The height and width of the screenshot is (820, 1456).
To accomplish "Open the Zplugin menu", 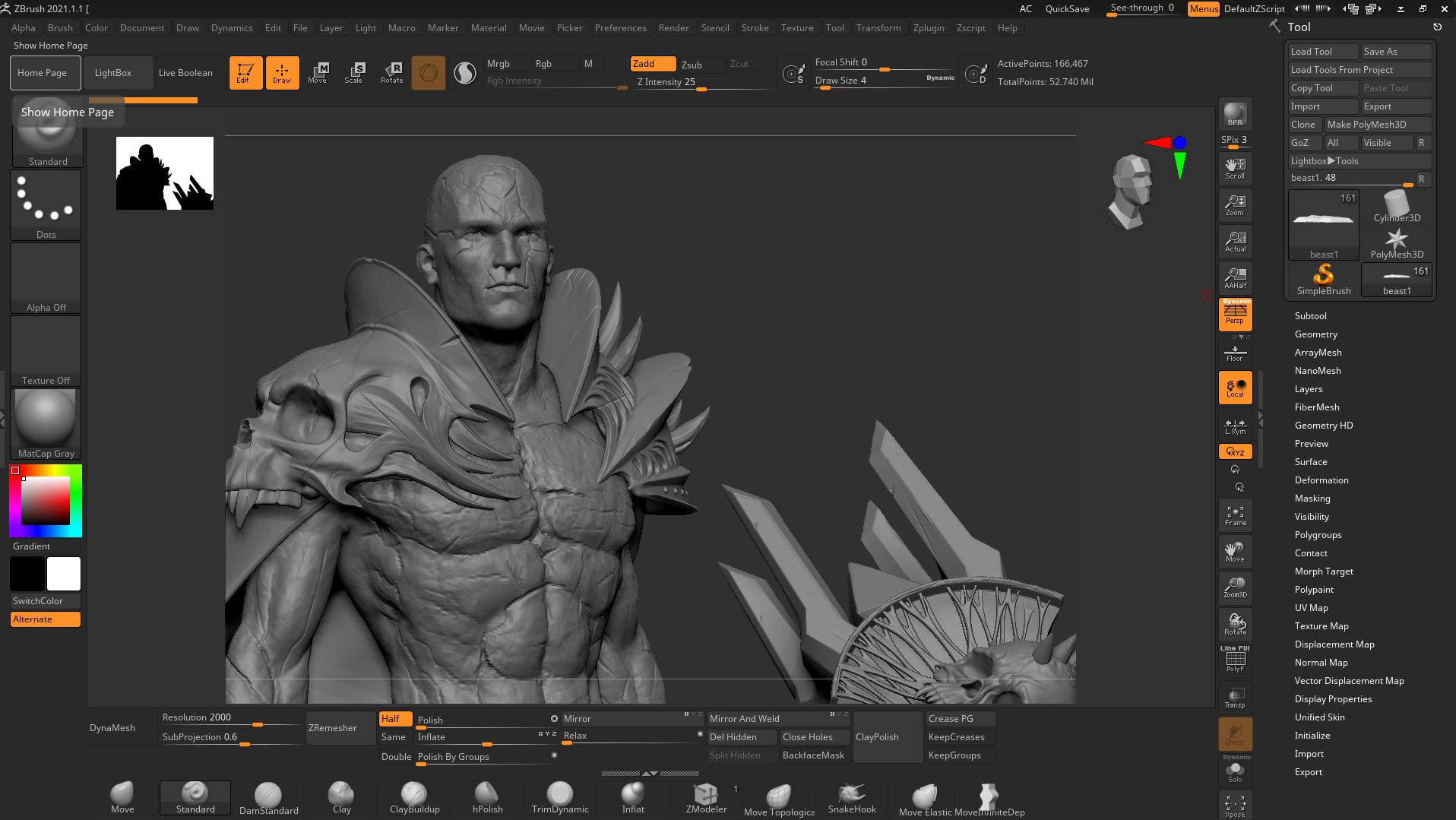I will 929,27.
